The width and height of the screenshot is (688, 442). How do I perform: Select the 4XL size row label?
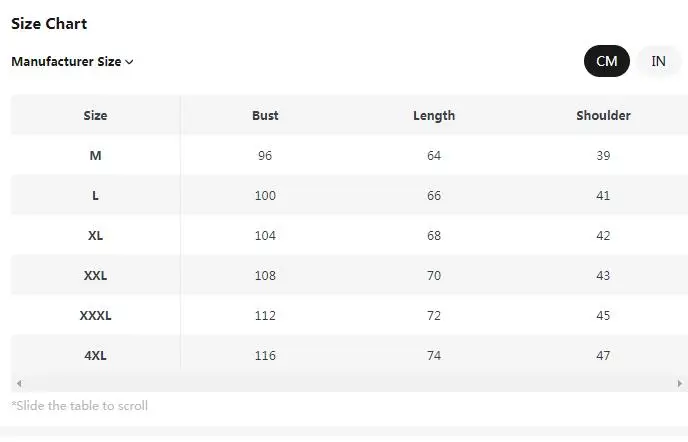tap(95, 355)
